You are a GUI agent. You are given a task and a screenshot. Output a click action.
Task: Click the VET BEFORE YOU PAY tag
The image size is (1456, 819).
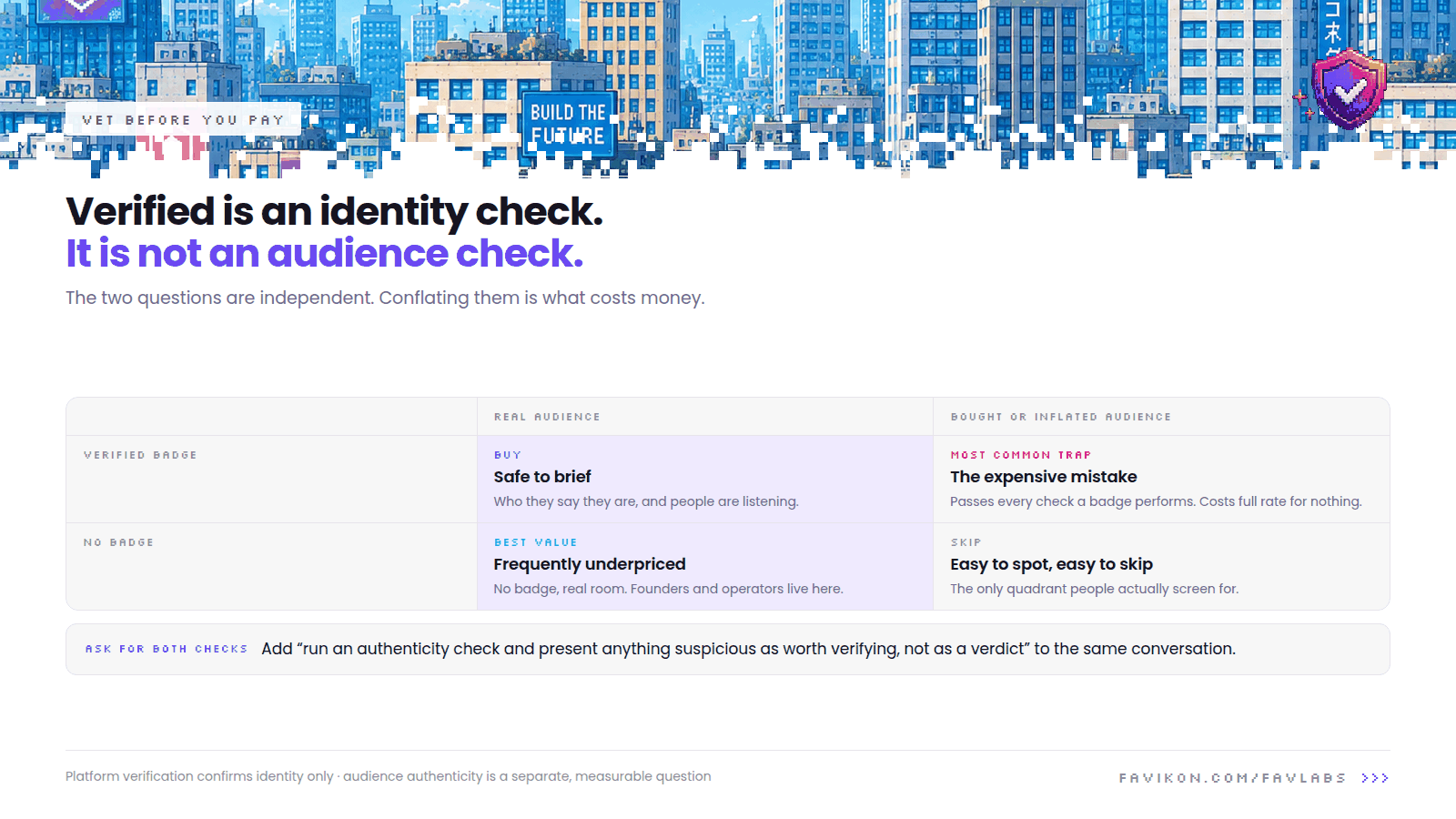coord(183,120)
